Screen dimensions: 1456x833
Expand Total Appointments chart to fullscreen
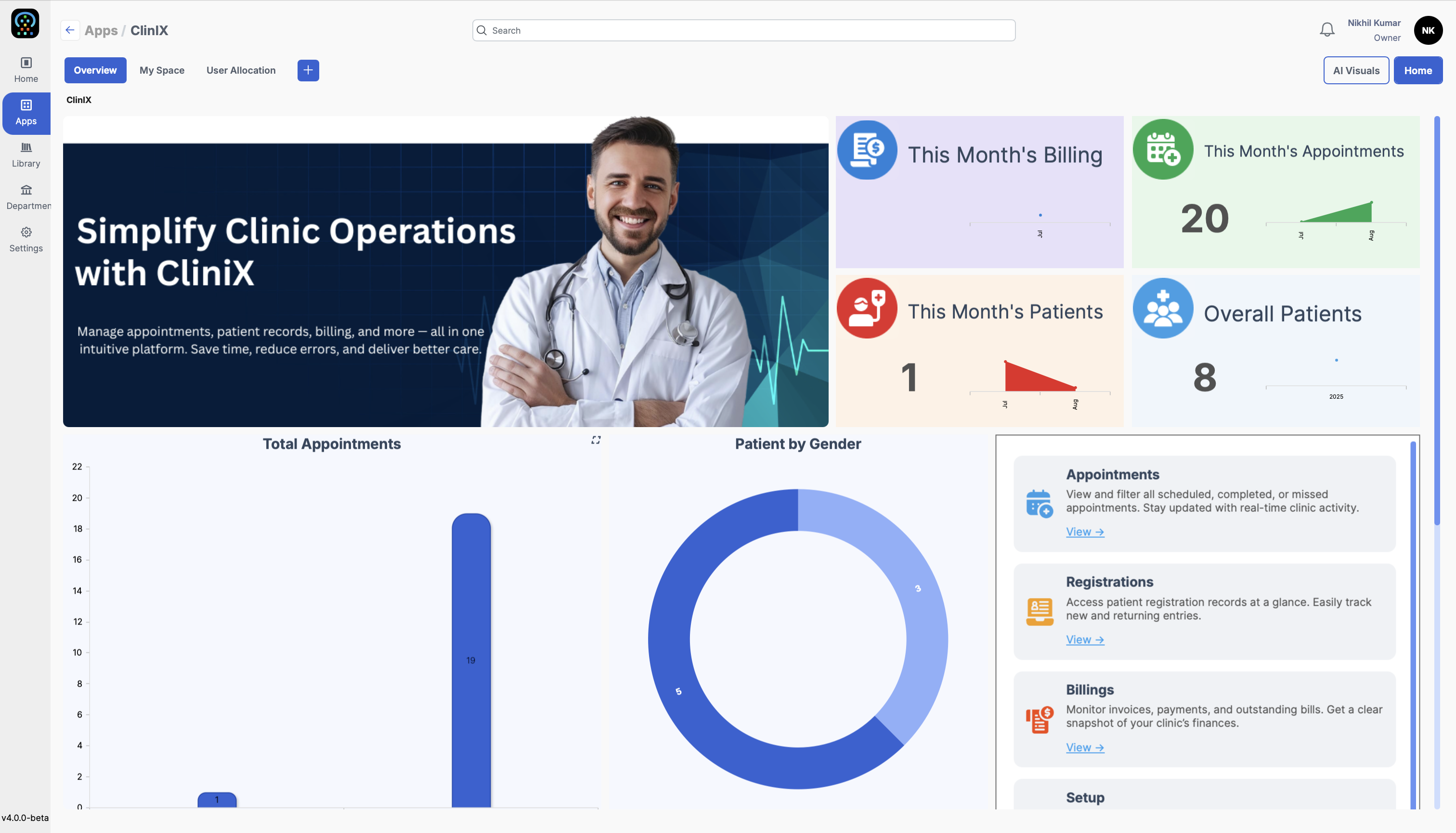[x=596, y=440]
